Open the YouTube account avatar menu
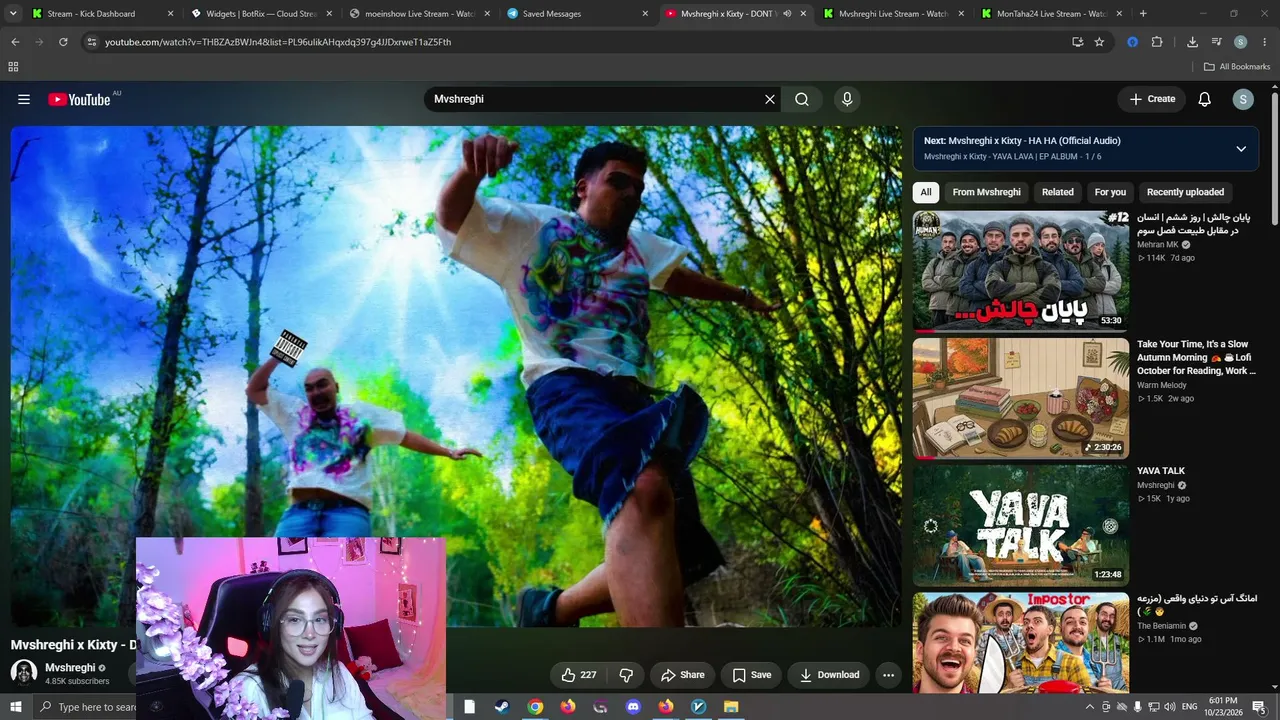1280x720 pixels. (x=1243, y=99)
